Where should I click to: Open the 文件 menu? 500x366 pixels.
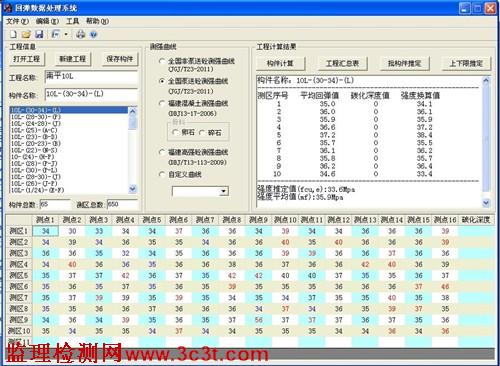pyautogui.click(x=18, y=21)
